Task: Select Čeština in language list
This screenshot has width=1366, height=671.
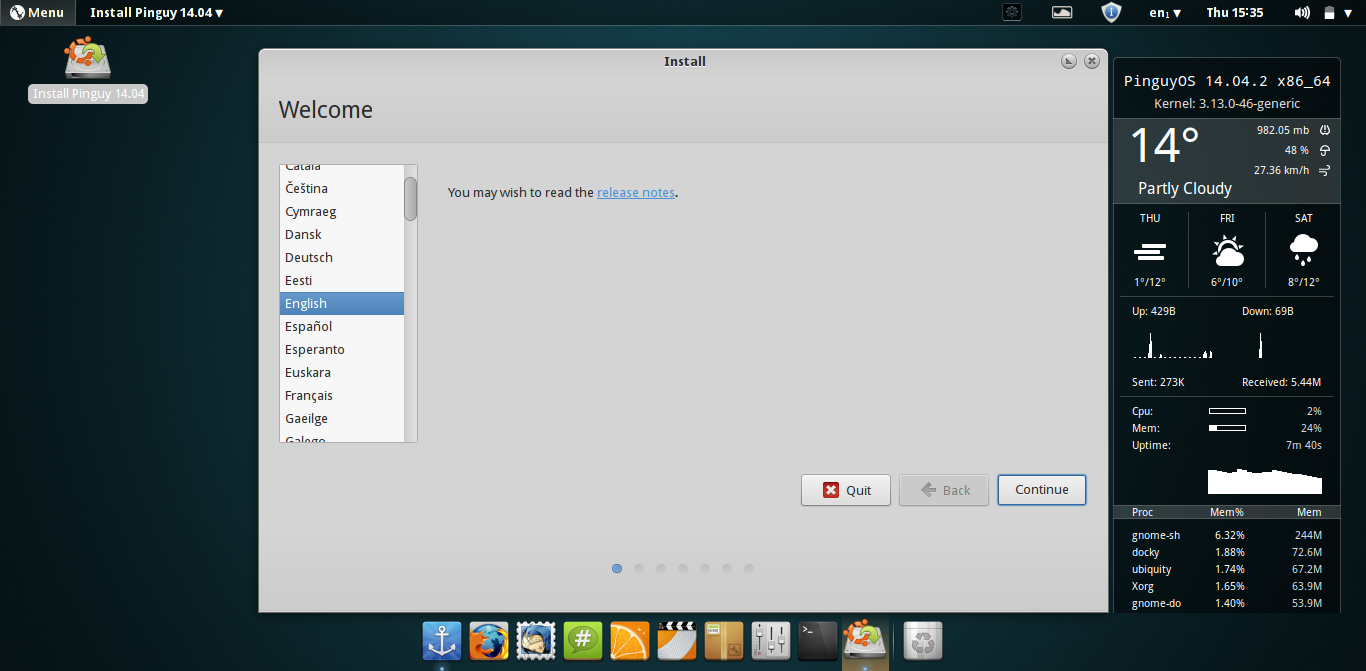Action: click(342, 188)
